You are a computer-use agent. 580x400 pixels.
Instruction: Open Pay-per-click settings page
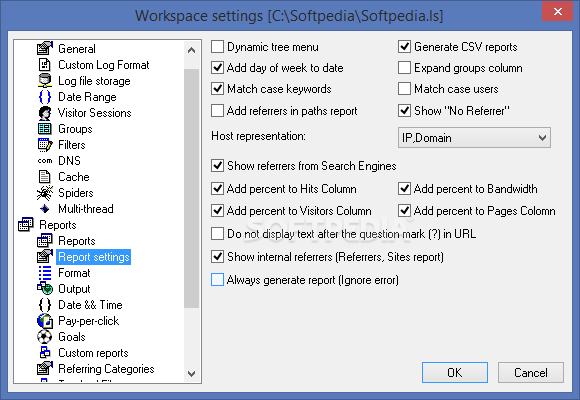[x=89, y=321]
